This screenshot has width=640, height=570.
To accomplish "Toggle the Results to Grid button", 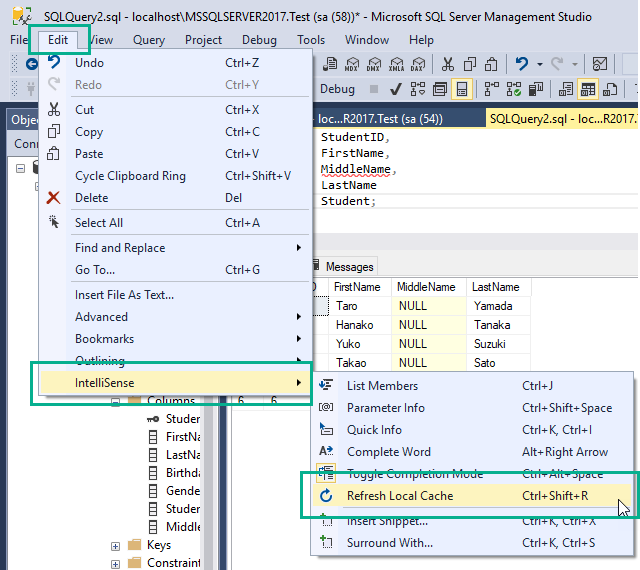I will point(587,89).
